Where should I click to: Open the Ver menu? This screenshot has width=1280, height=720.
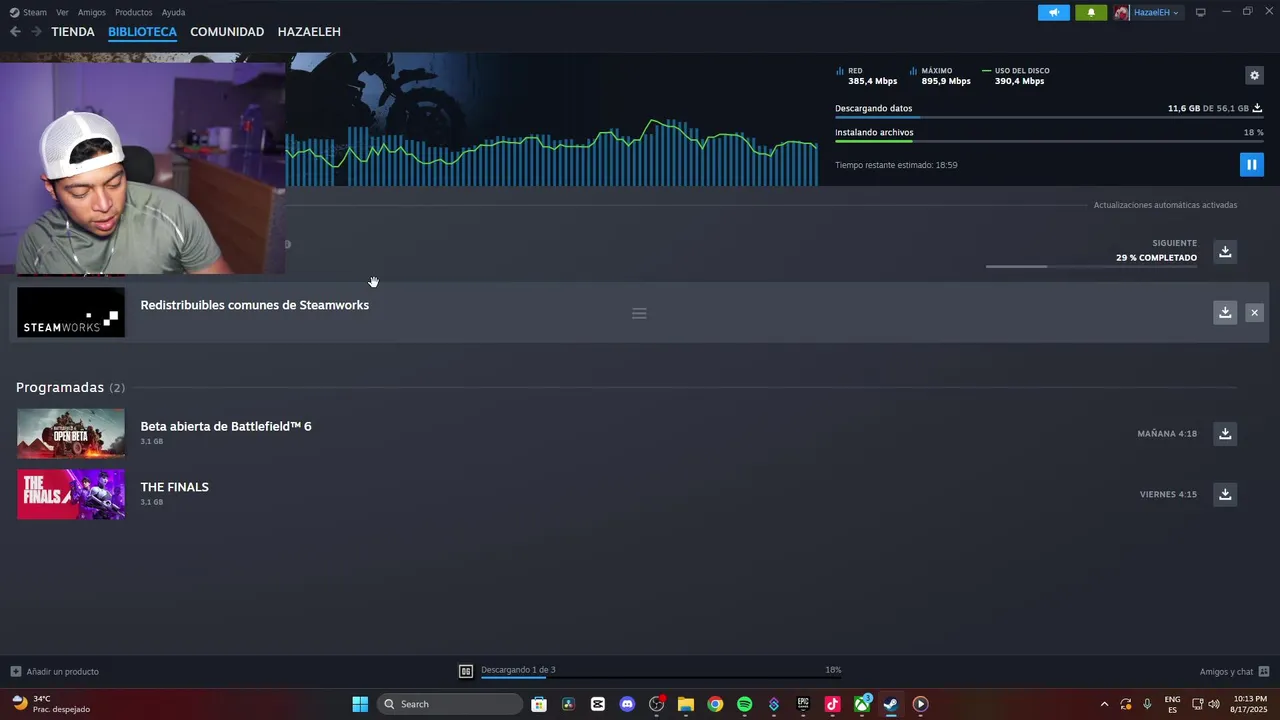click(x=62, y=12)
